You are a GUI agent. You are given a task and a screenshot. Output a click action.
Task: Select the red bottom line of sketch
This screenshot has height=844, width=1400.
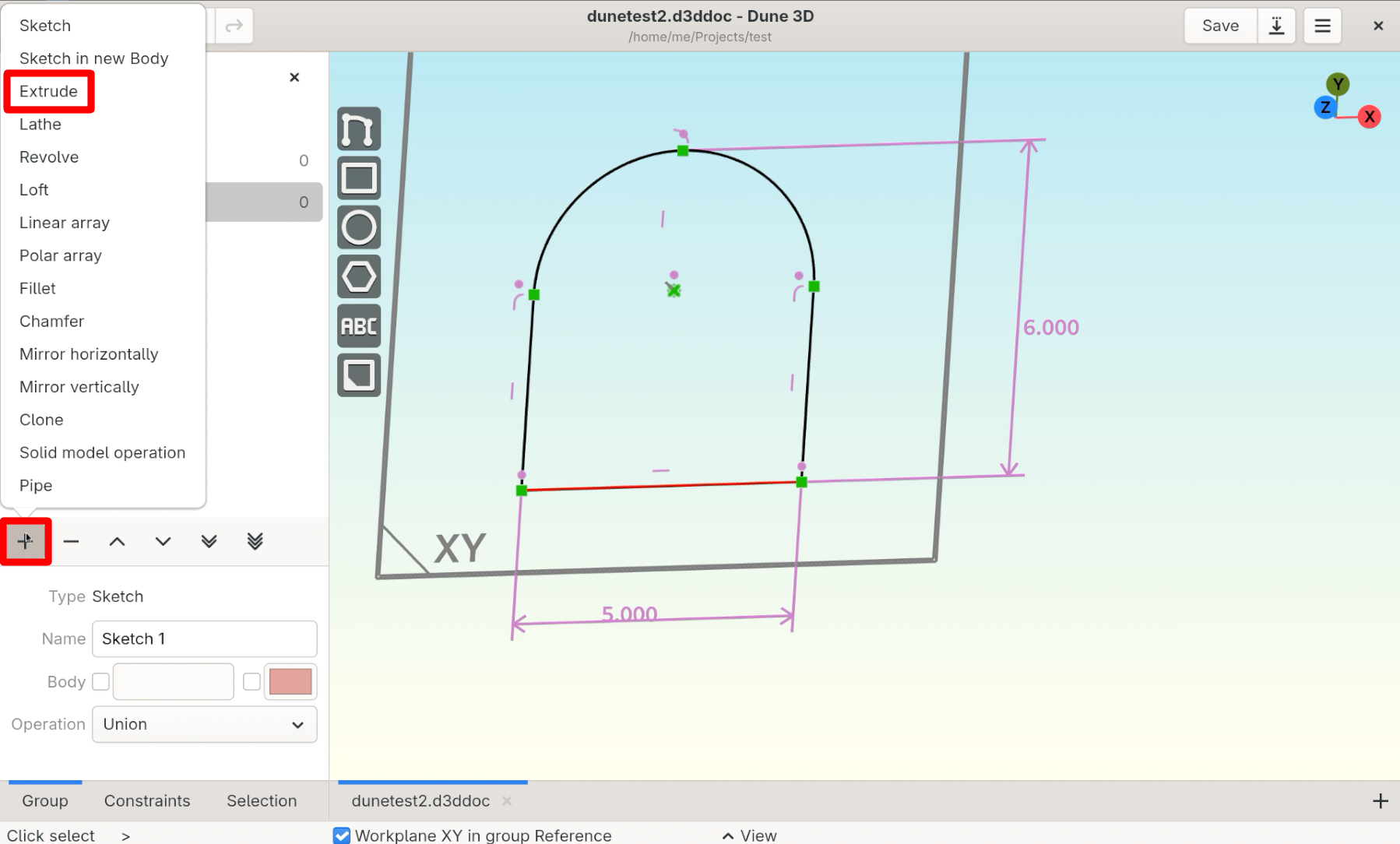point(662,487)
